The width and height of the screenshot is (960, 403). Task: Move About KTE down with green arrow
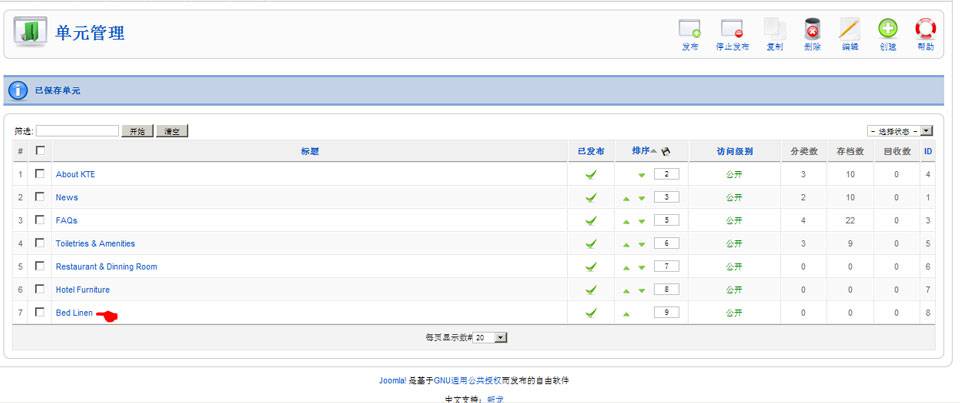(x=642, y=175)
